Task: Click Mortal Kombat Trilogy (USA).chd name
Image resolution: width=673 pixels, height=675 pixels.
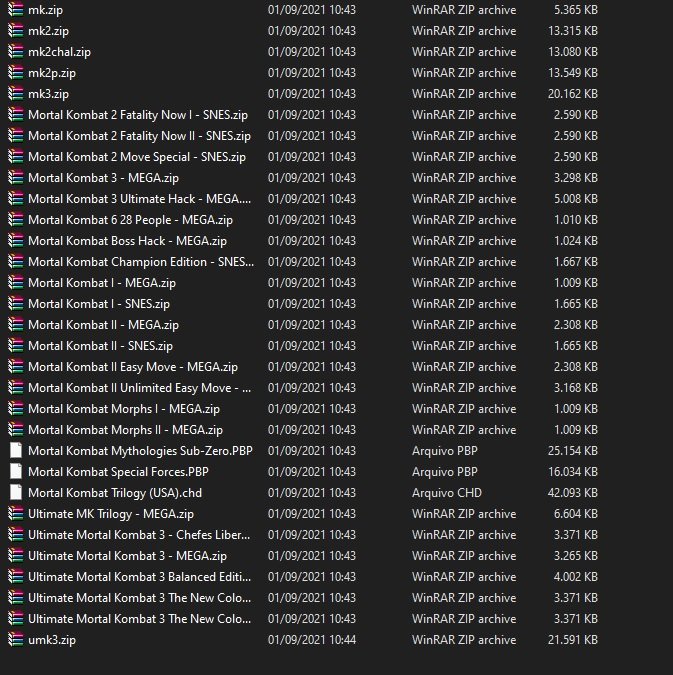Action: click(x=115, y=493)
